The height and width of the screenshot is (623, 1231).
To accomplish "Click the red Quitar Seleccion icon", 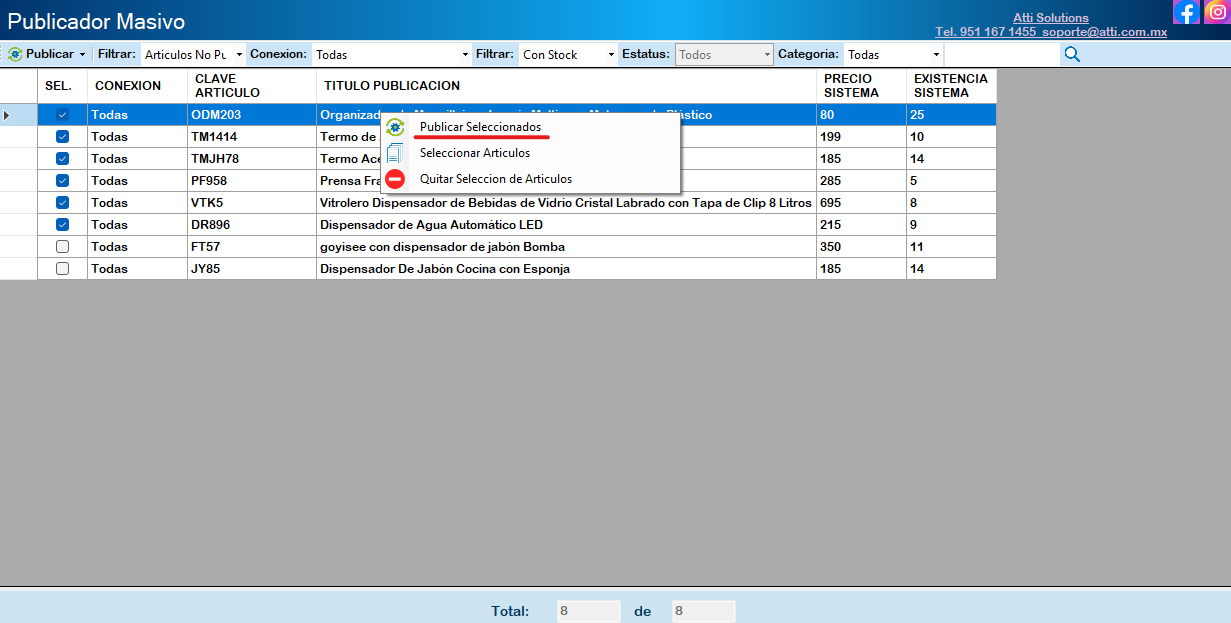I will 396,179.
